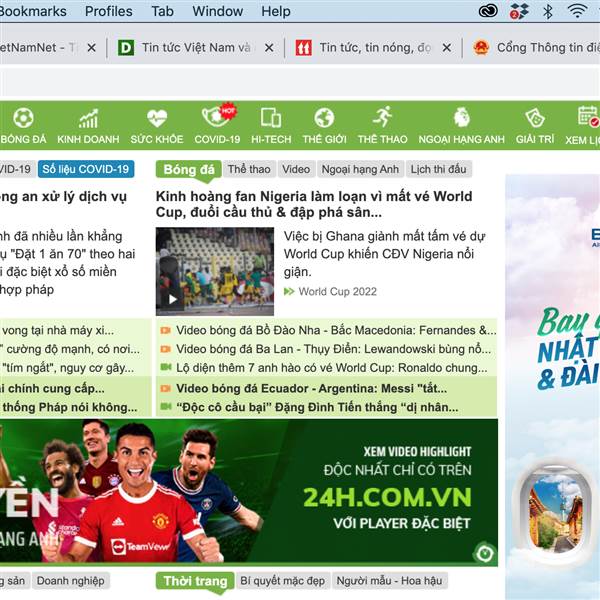
Task: Click the Creative Cloud menu bar icon
Action: pos(488,11)
